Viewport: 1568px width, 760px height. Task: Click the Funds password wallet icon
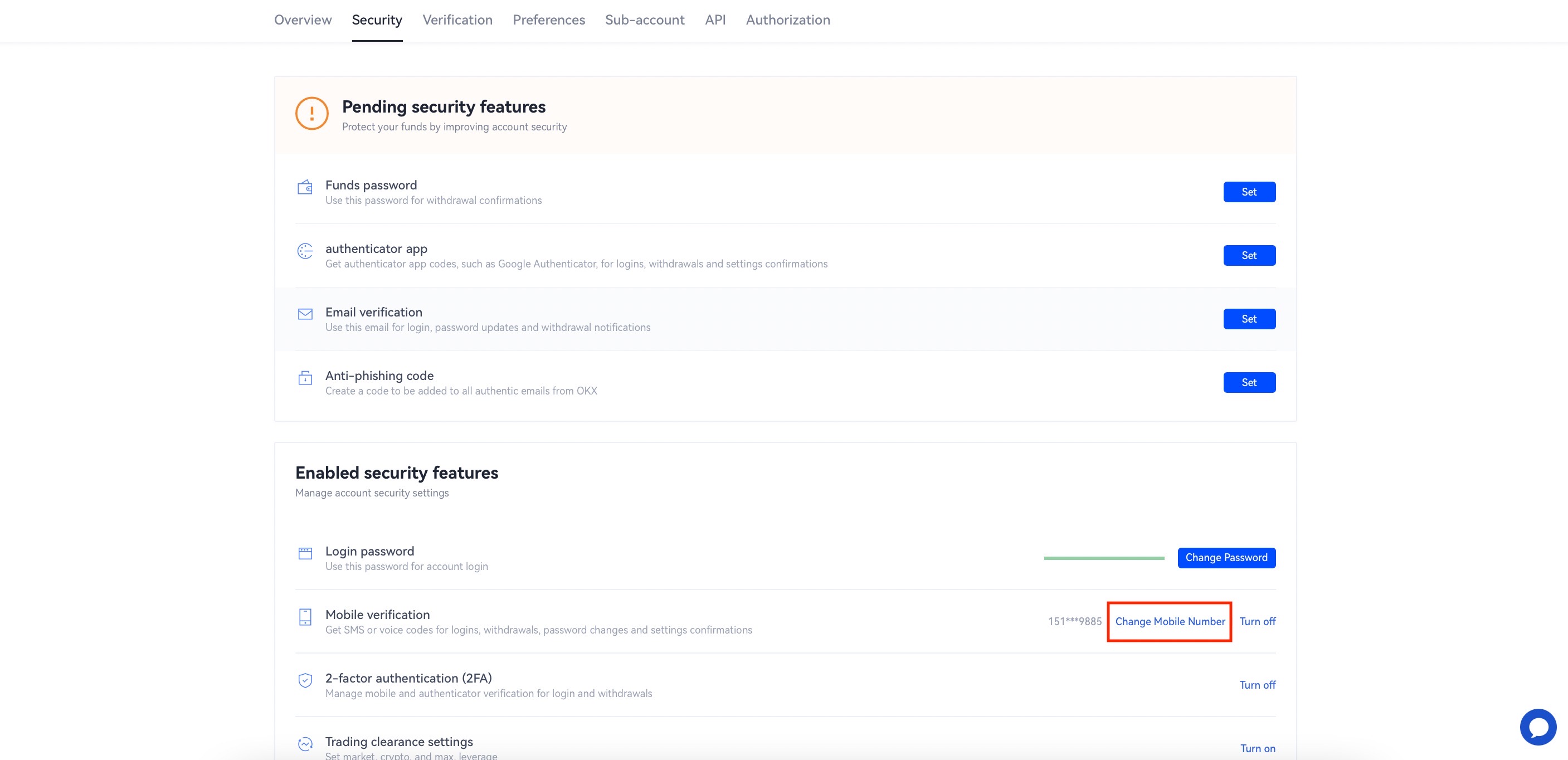[x=305, y=187]
